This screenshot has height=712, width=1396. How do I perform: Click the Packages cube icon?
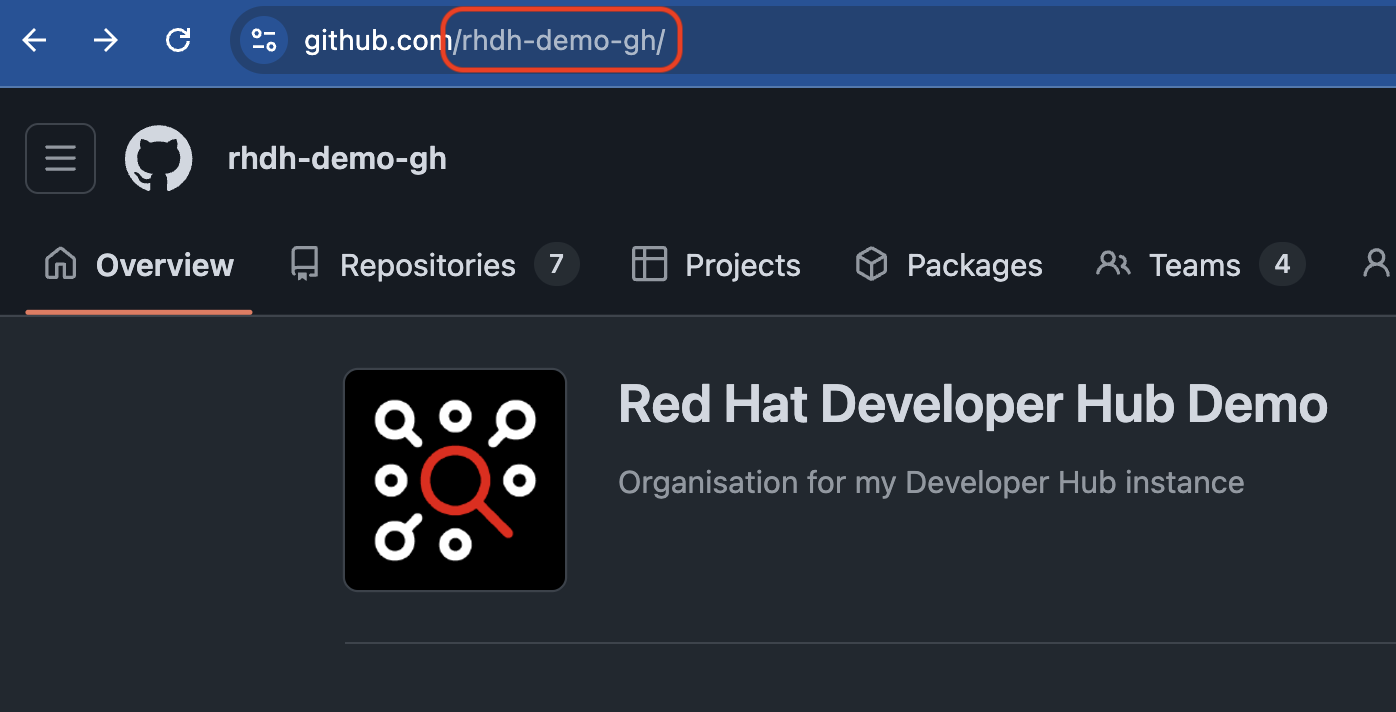(x=872, y=264)
